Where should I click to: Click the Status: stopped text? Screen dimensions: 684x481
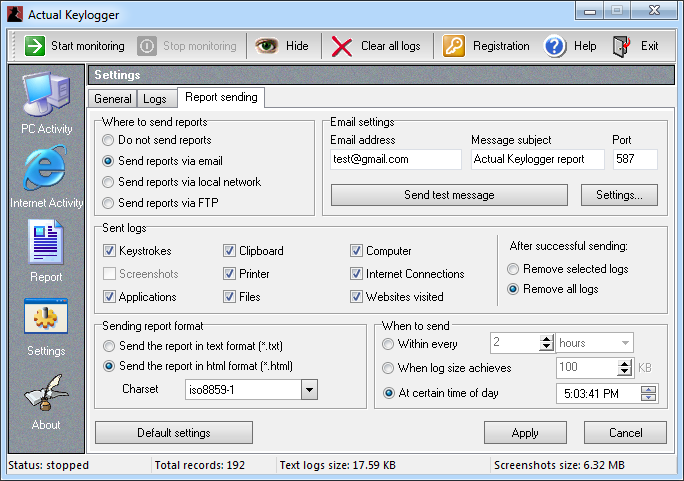[x=48, y=465]
